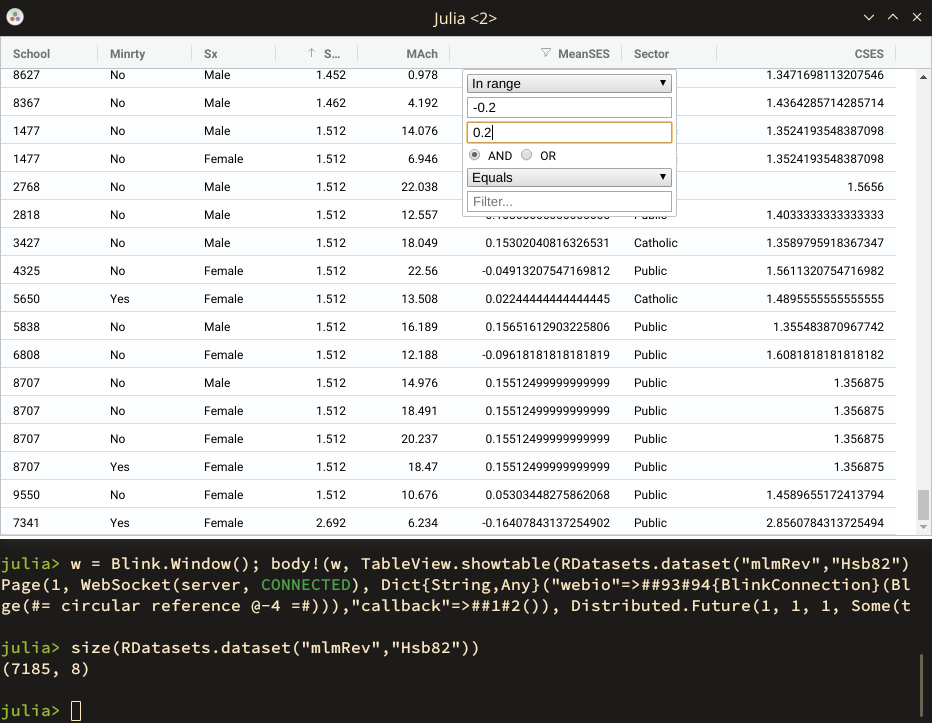Select School cell 6808
The width and height of the screenshot is (932, 723).
click(x=26, y=354)
